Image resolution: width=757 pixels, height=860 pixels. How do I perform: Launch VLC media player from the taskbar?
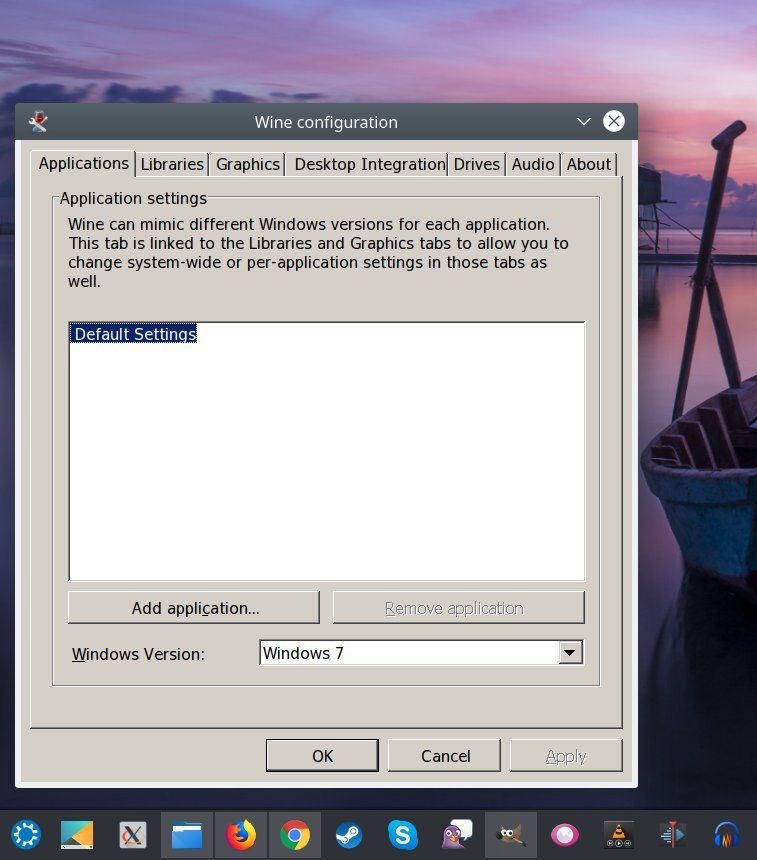click(619, 835)
